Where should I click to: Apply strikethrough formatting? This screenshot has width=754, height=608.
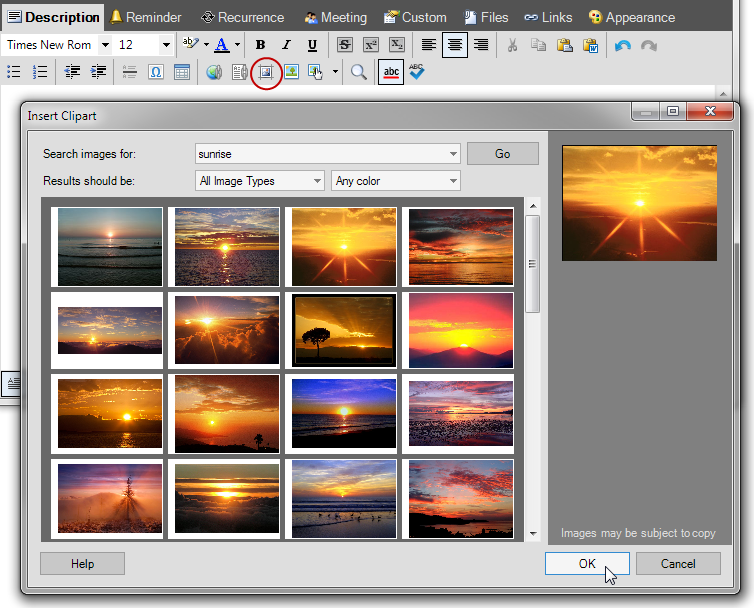[345, 45]
